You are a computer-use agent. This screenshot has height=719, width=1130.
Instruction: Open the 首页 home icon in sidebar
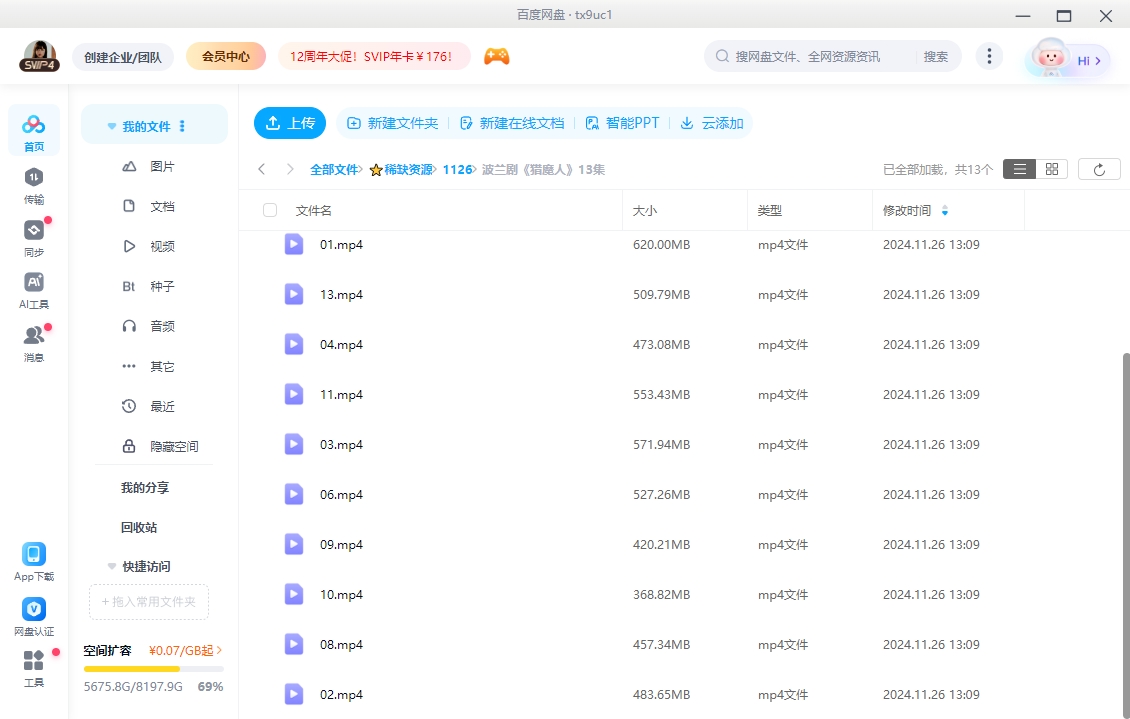pyautogui.click(x=34, y=131)
